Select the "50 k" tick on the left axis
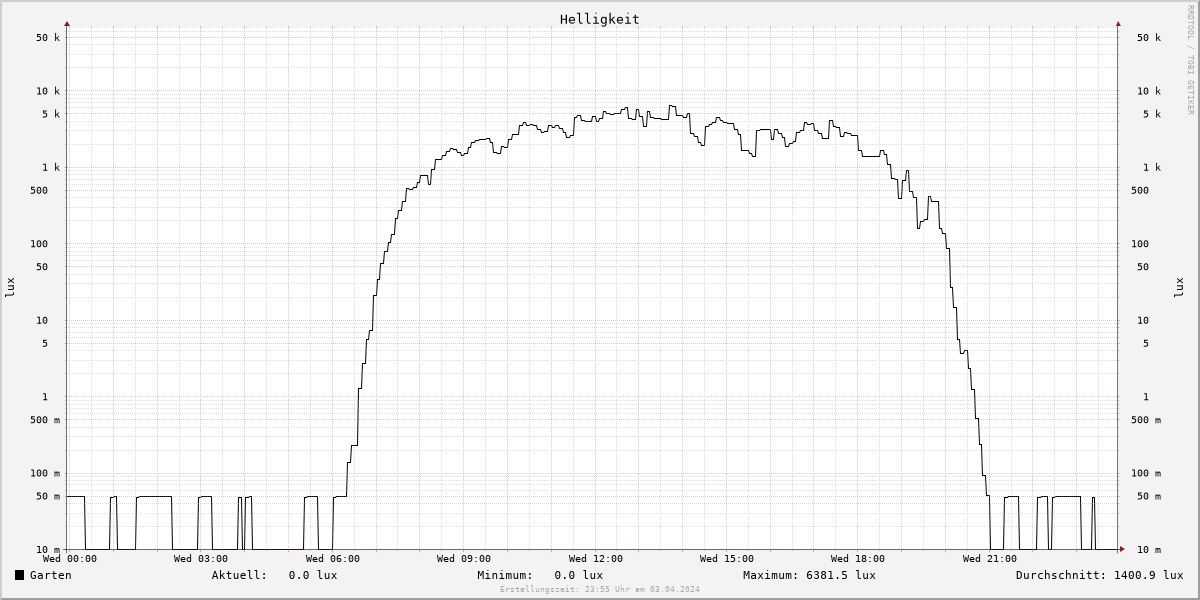Screen dimensions: 1200x600 click(48, 38)
